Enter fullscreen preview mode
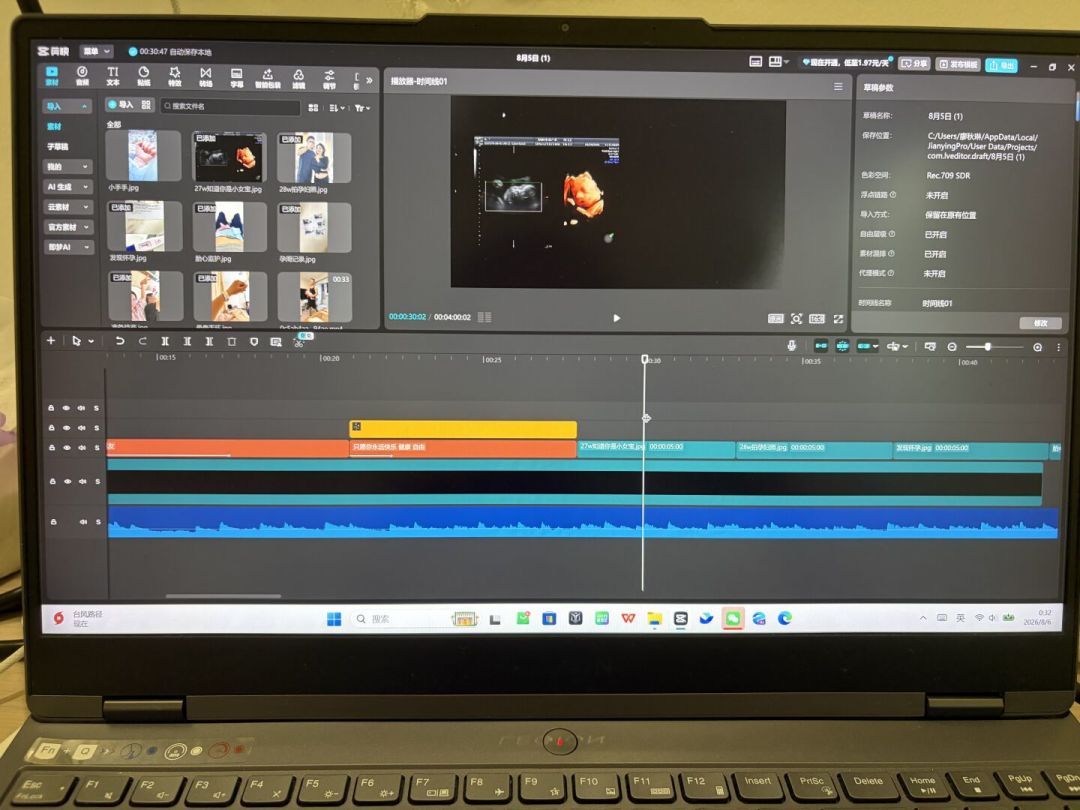The image size is (1080, 810). pos(838,319)
